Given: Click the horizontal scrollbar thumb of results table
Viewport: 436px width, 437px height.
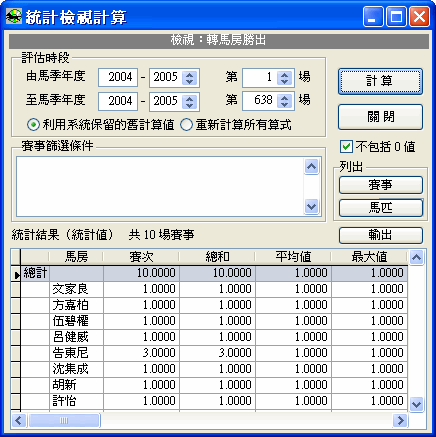Looking at the screenshot, I should [x=64, y=421].
